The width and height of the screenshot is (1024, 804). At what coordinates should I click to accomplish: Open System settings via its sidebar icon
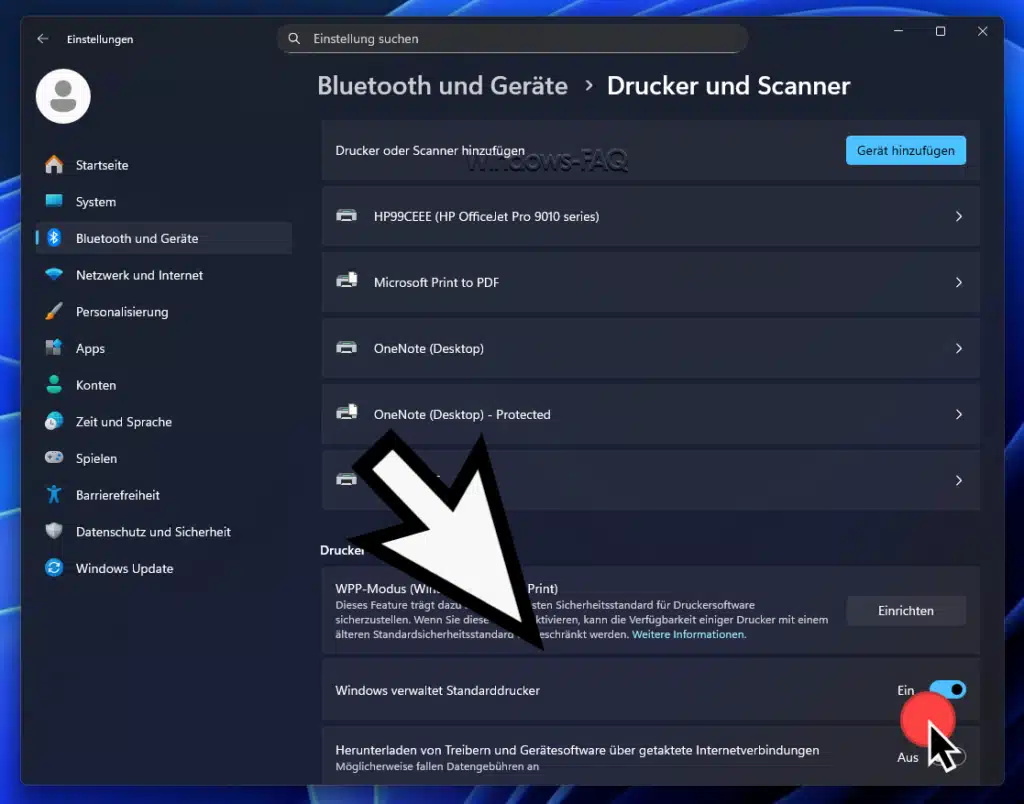(51, 202)
